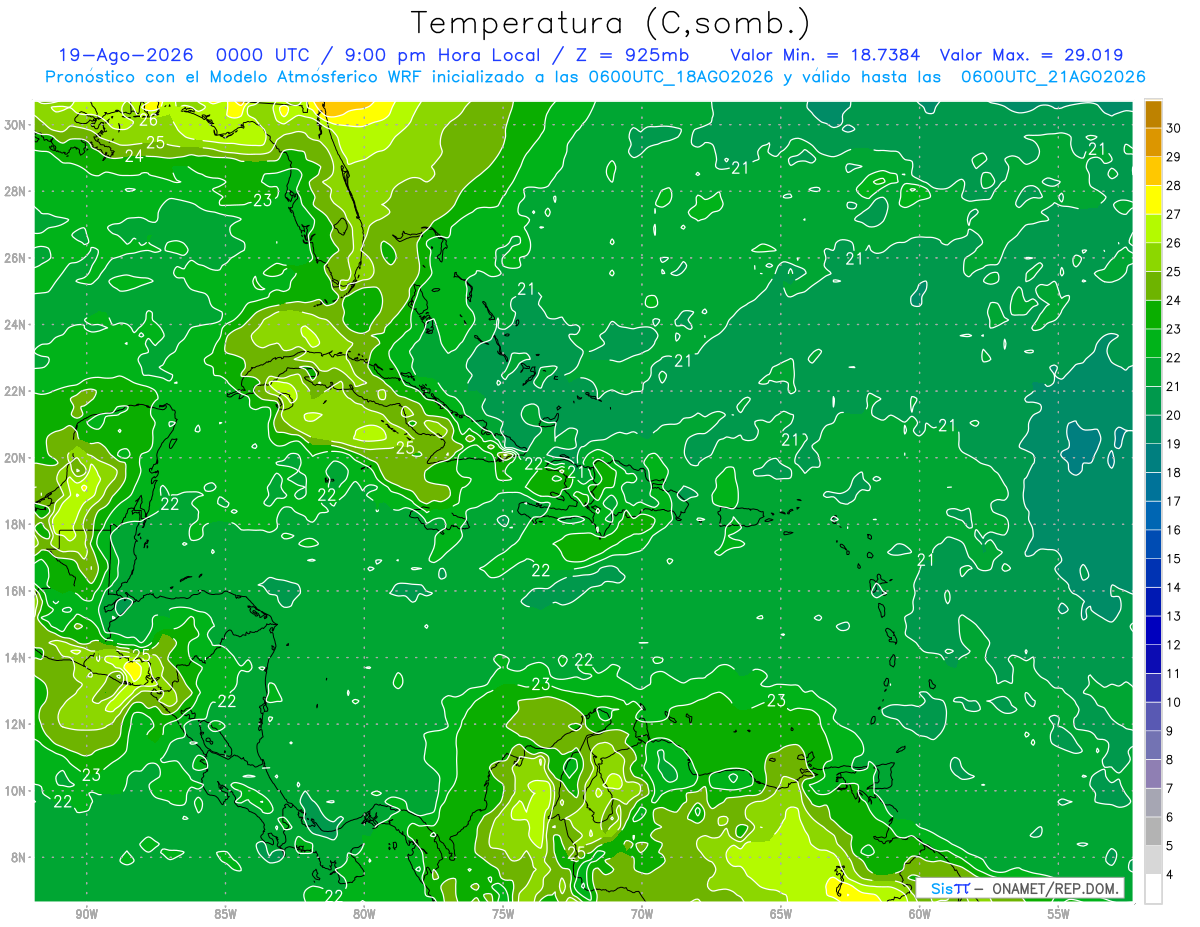Pick the gray color band between 5 and 6
The image size is (1200, 927).
(1153, 832)
